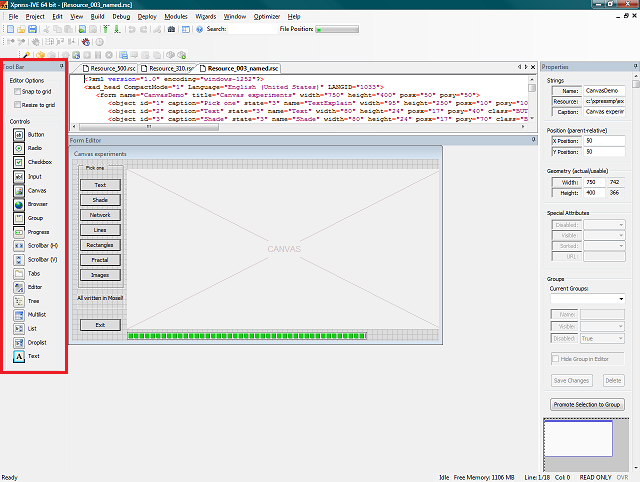
Task: Select the Droplist control icon
Action: click(19, 342)
